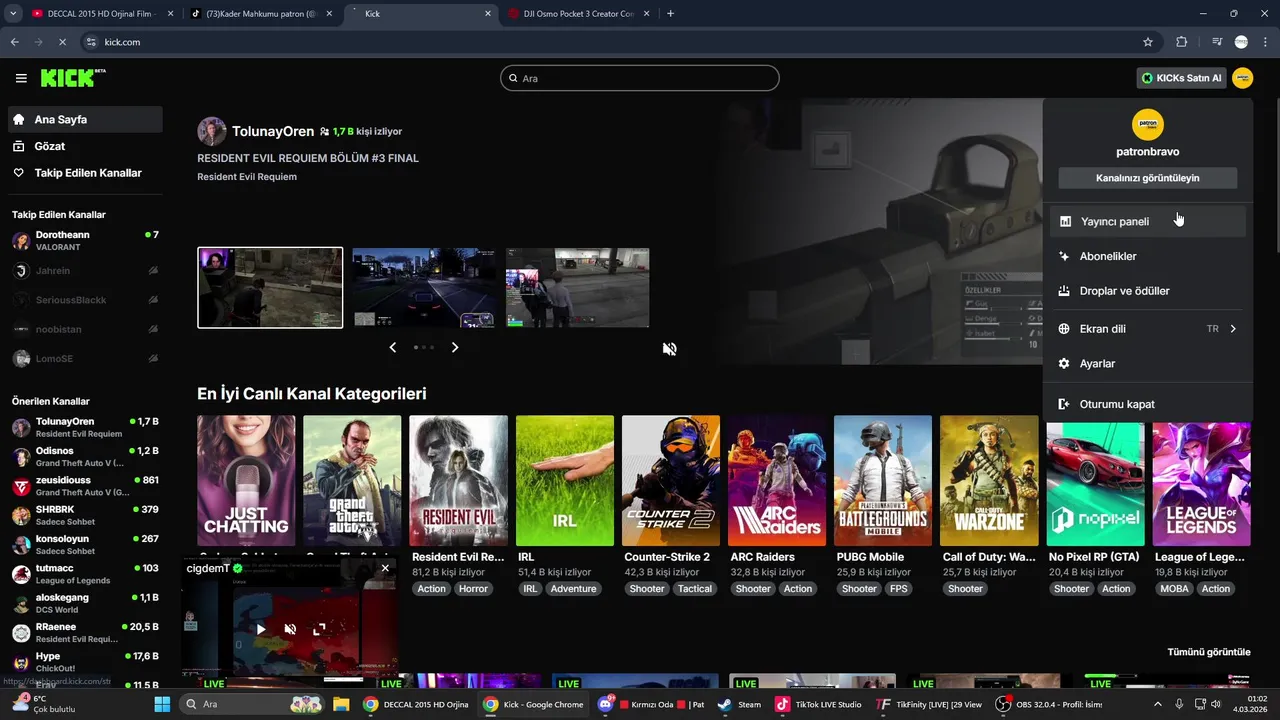Open ARC Raiders category card
1280x720 pixels.
point(777,481)
